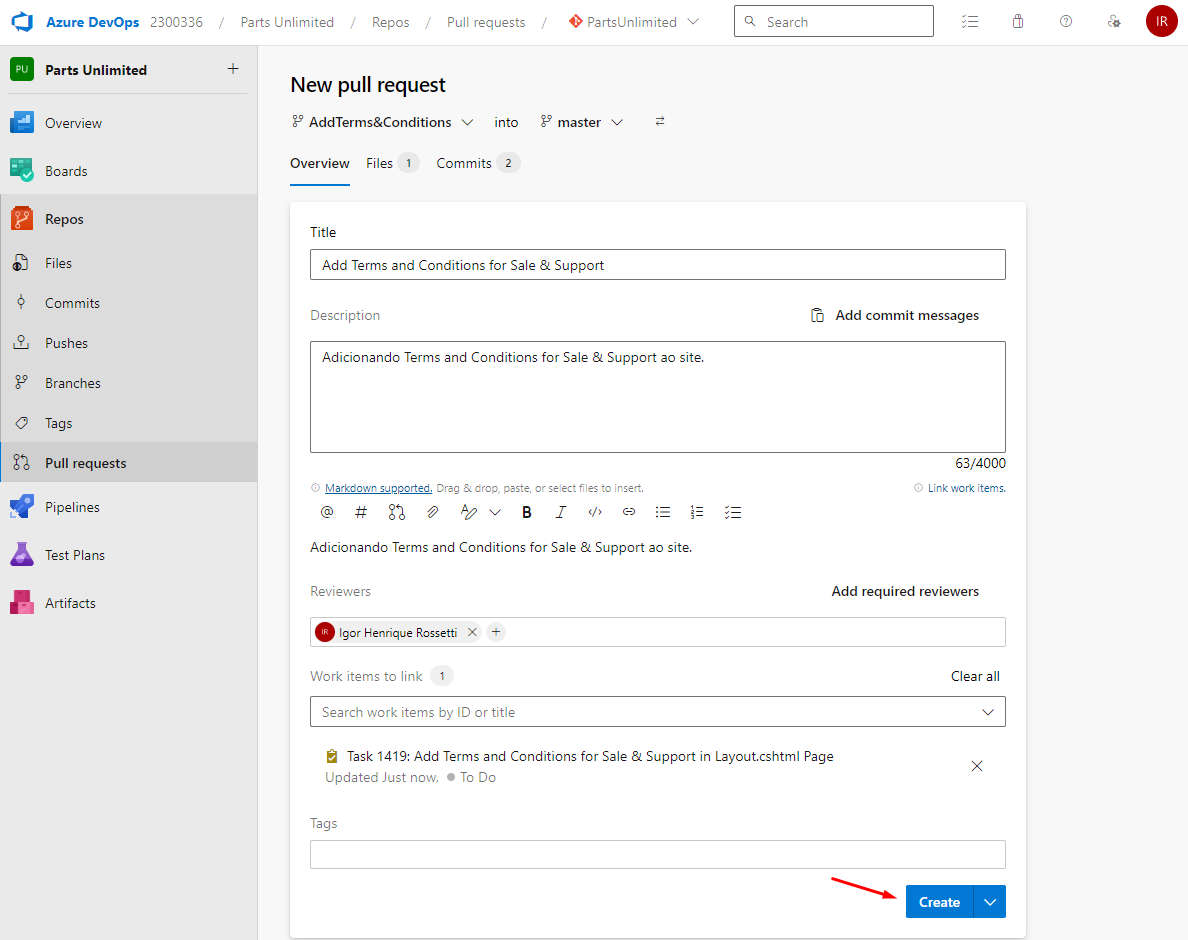Click into the Title field

coord(658,264)
